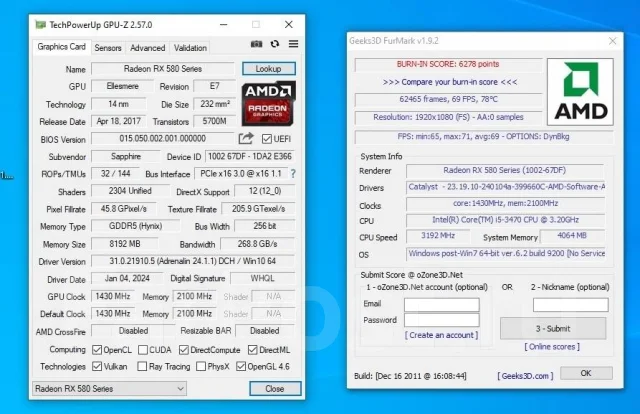Toggle the CUDA checkbox
The image size is (640, 414).
click(143, 350)
